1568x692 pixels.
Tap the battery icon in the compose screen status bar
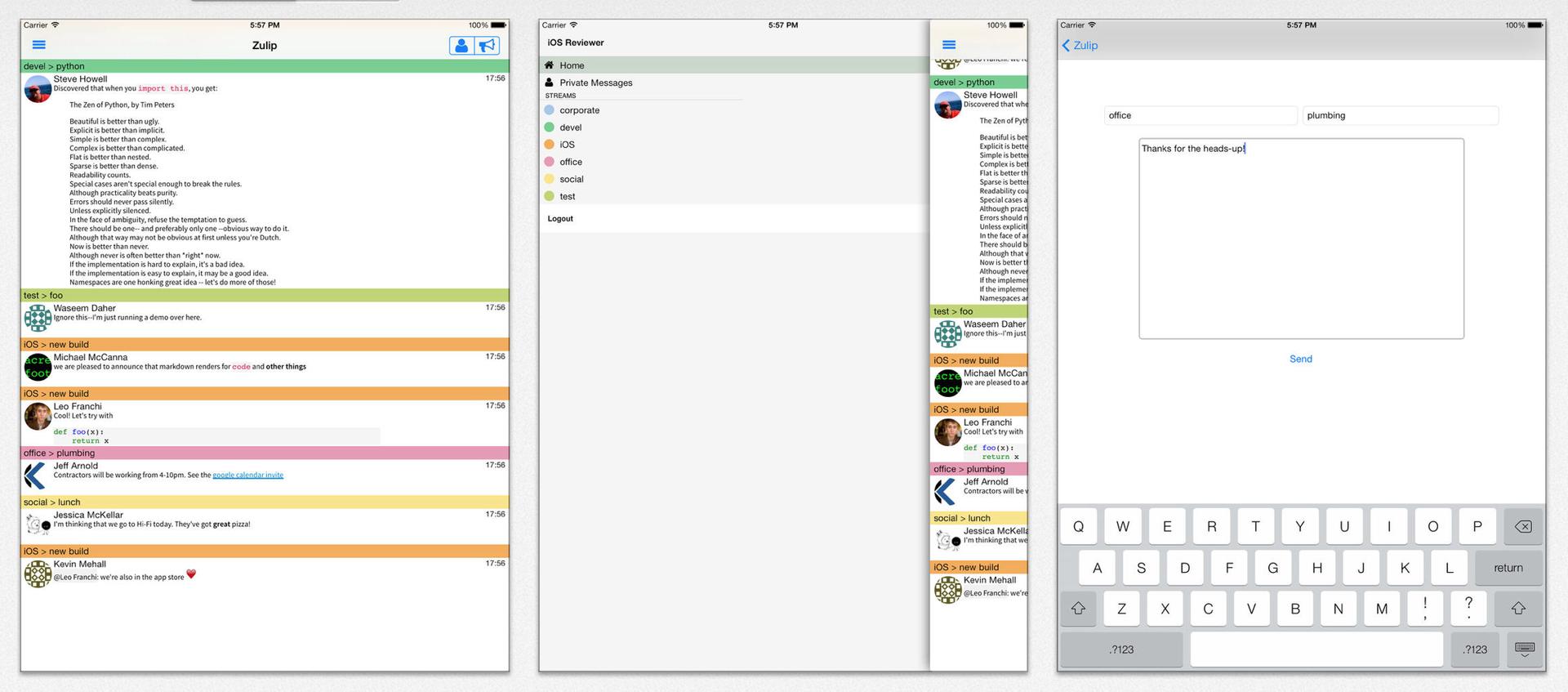(1535, 25)
